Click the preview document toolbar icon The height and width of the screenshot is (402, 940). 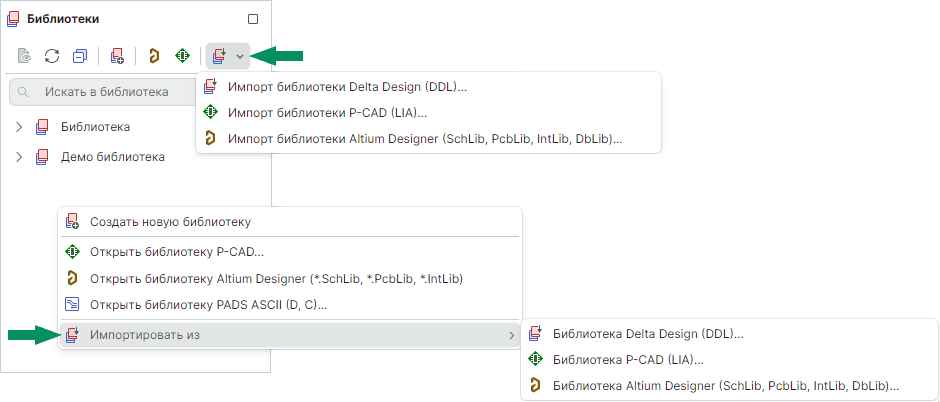(25, 56)
